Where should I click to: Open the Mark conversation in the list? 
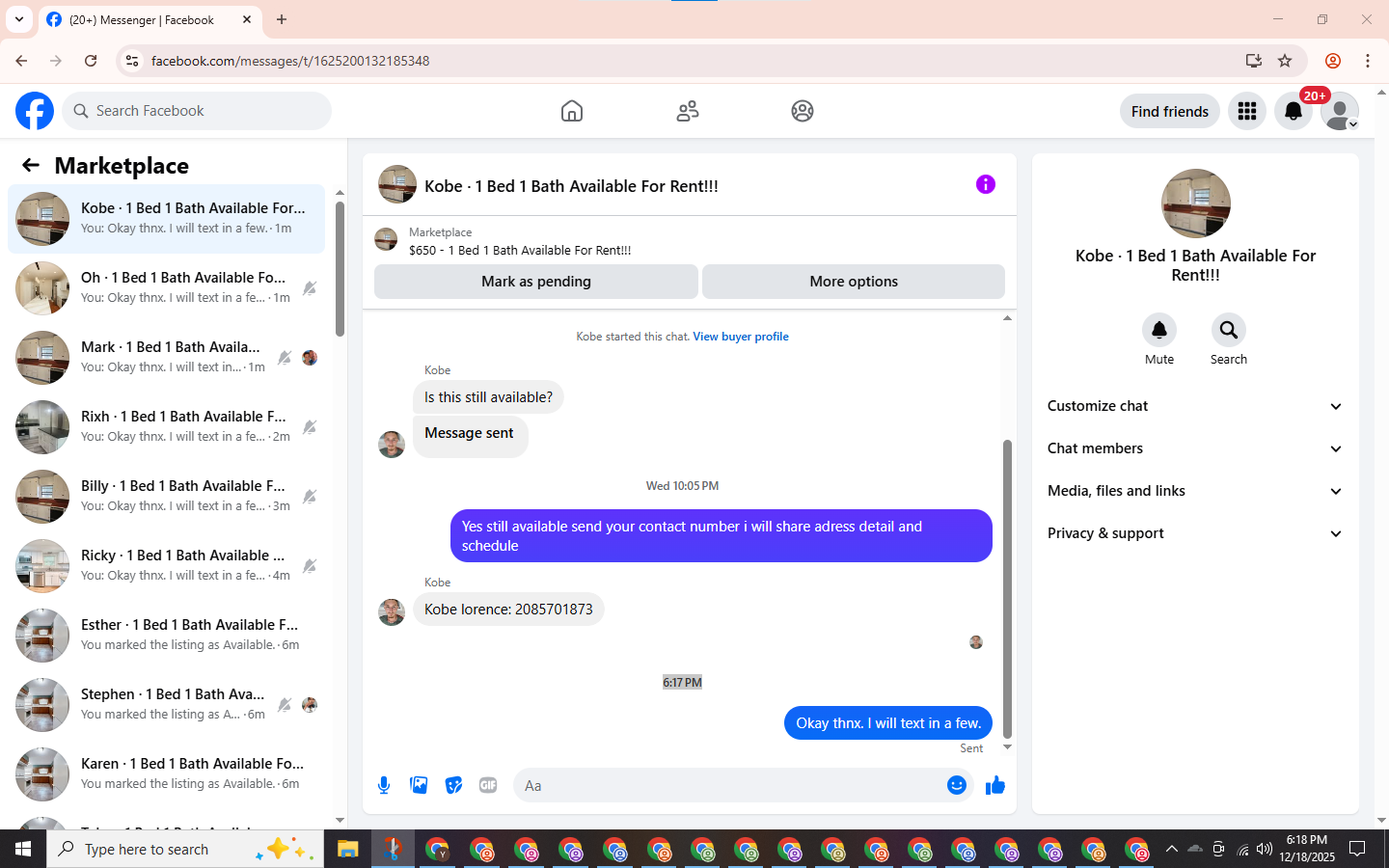tap(166, 358)
